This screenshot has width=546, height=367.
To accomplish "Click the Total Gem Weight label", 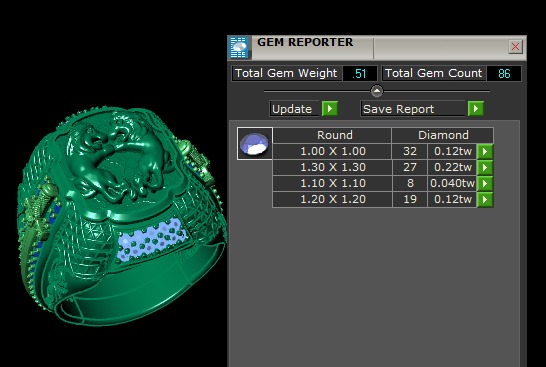I will click(286, 73).
